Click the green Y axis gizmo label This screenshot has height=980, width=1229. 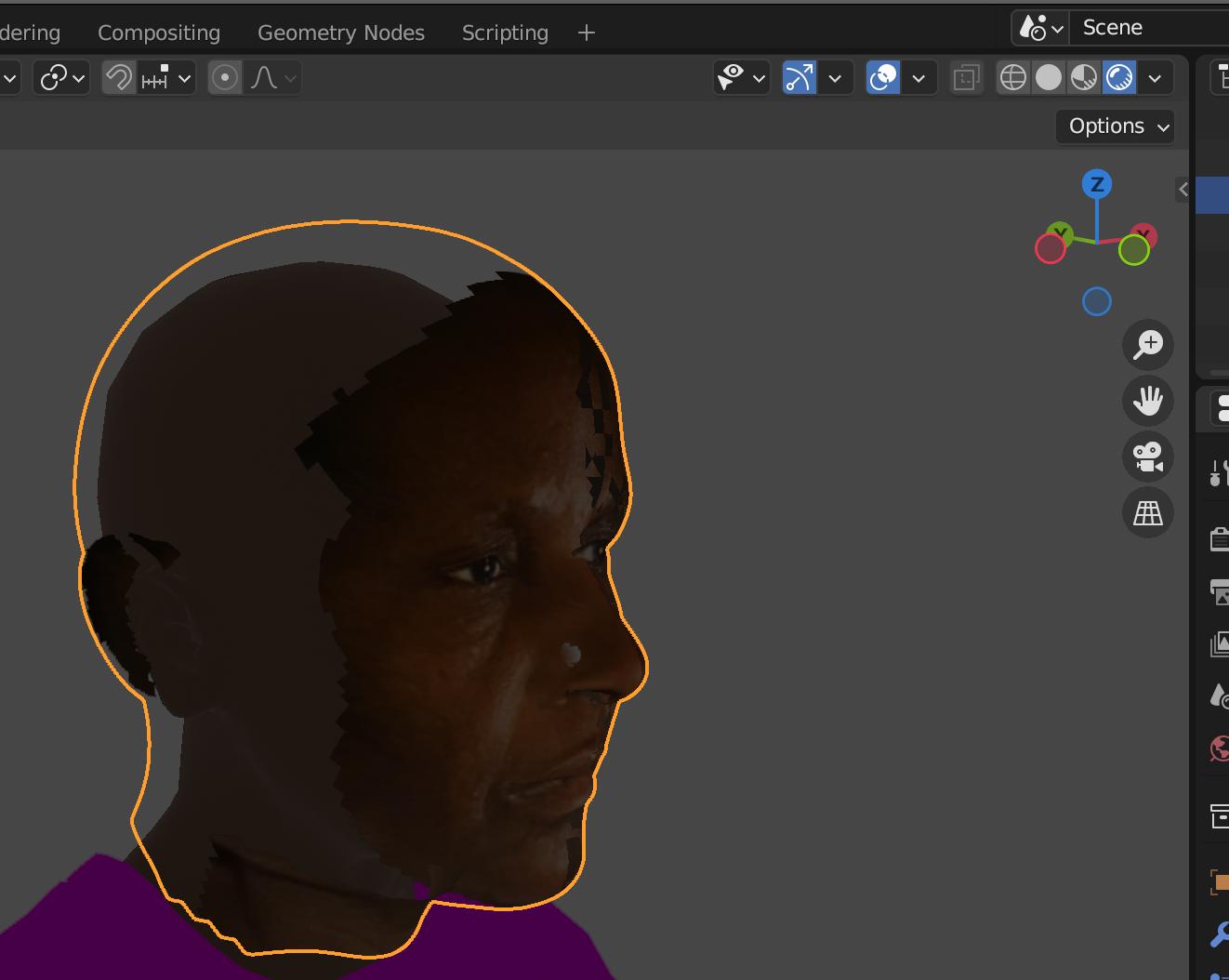pos(1061,232)
